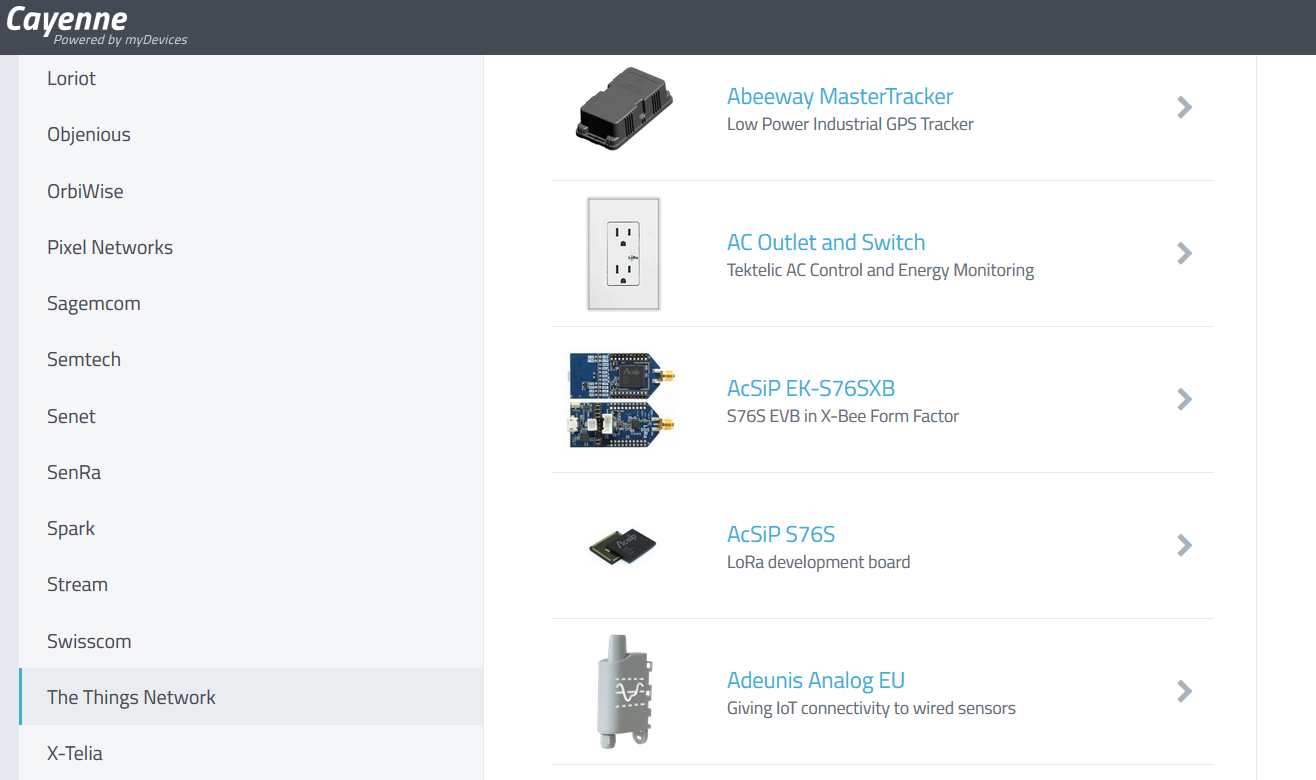
Task: Open the Adeunis Analog EU device image
Action: (x=624, y=691)
